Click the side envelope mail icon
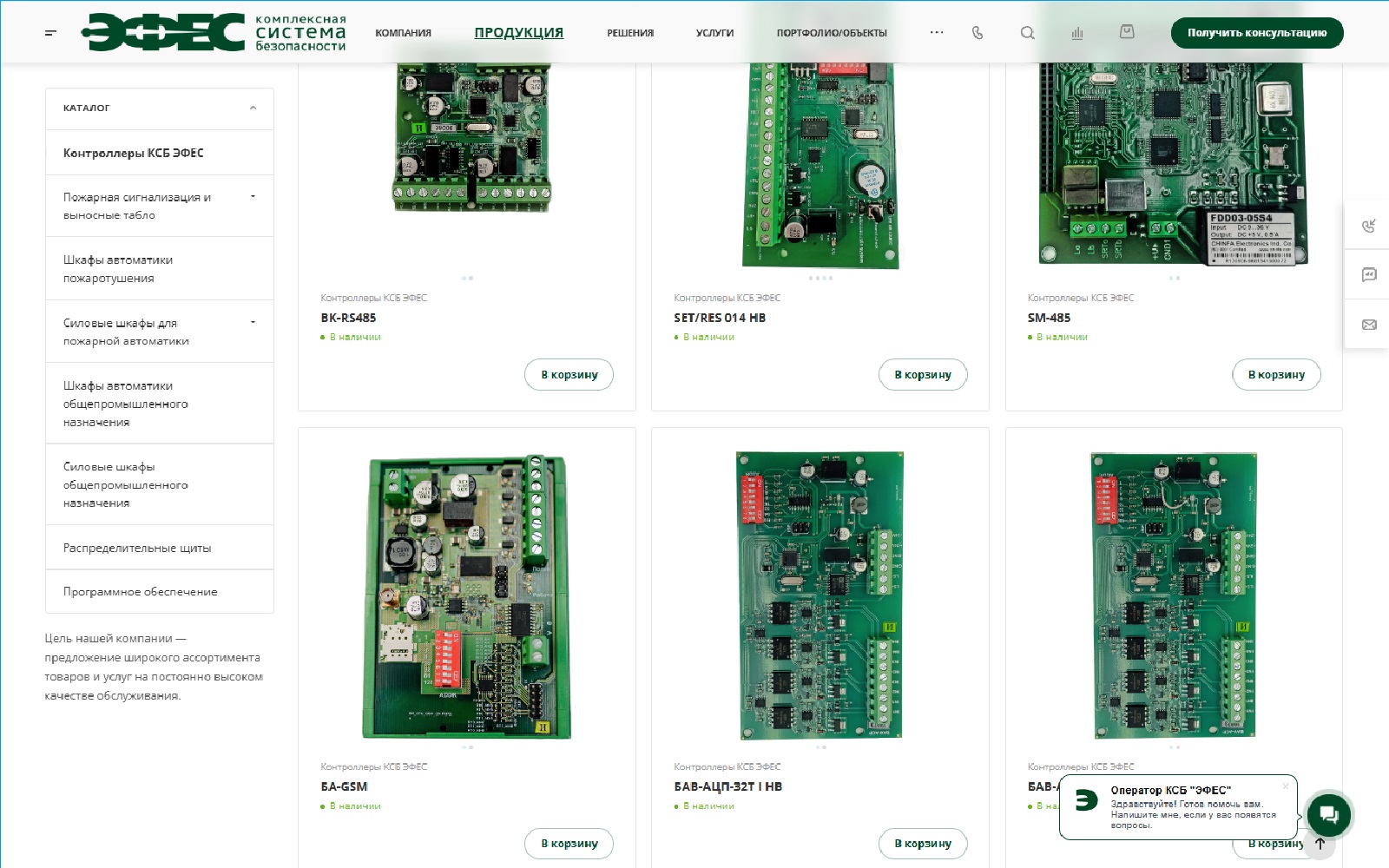1389x868 pixels. [x=1369, y=325]
